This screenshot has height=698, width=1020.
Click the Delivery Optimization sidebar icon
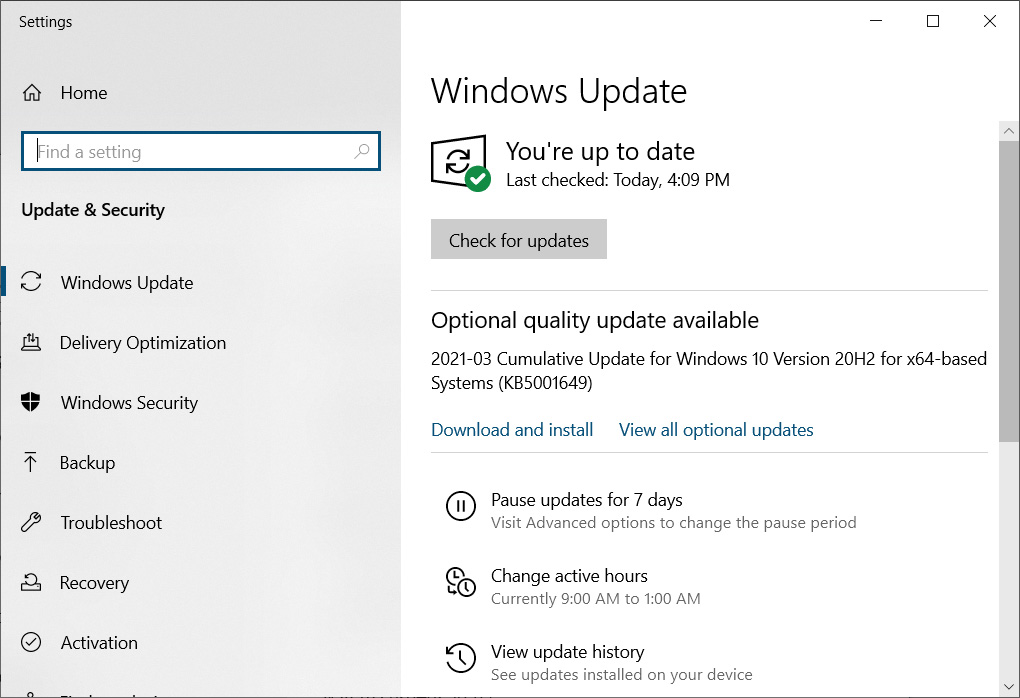pos(31,342)
